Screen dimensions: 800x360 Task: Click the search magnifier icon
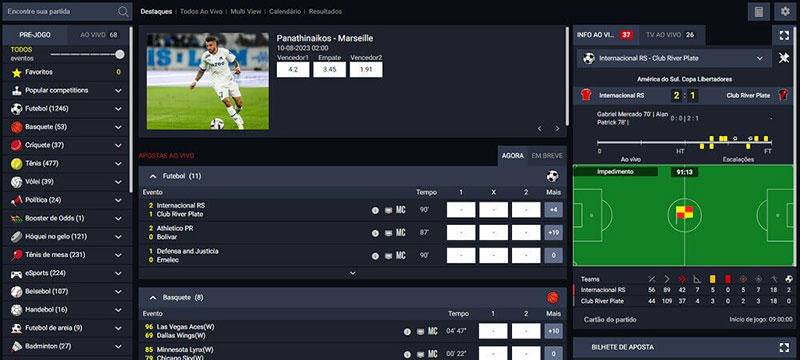point(123,11)
